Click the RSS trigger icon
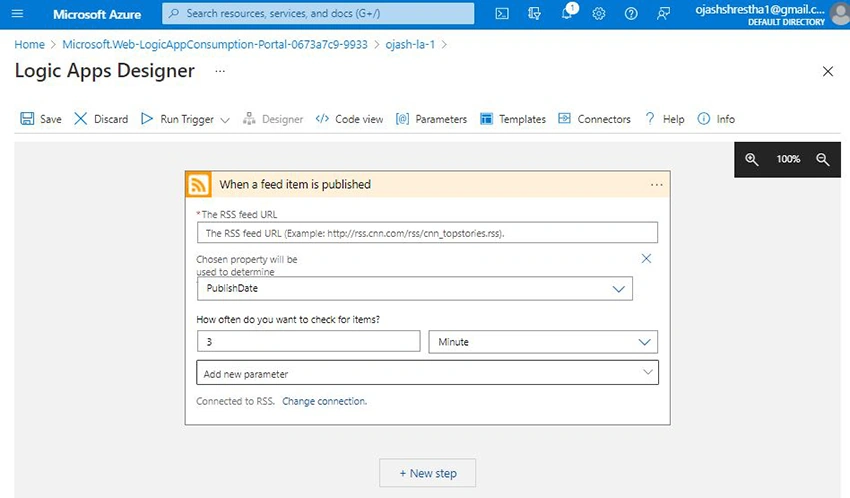The width and height of the screenshot is (850, 498). tap(198, 185)
